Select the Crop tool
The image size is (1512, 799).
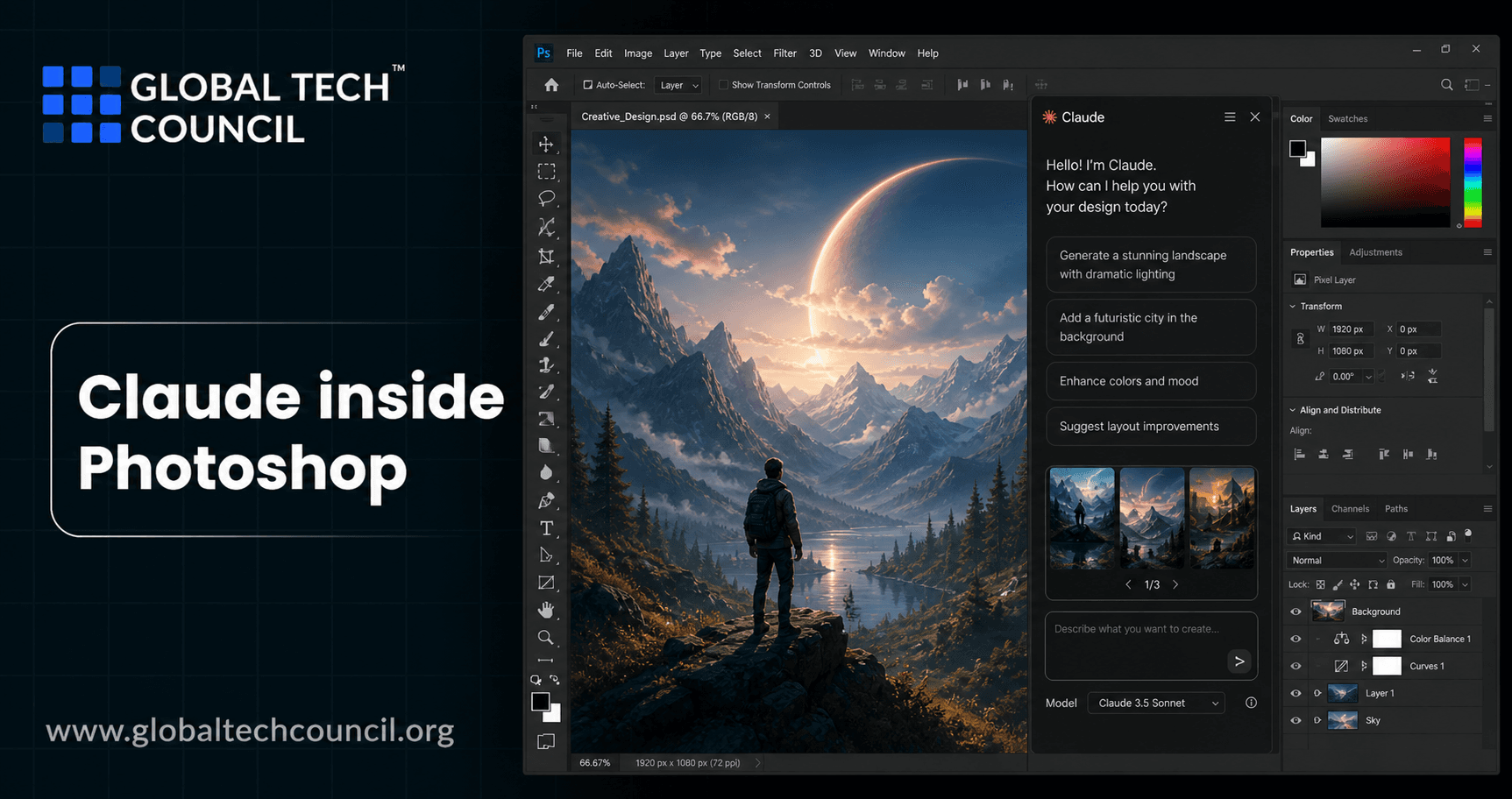click(546, 256)
